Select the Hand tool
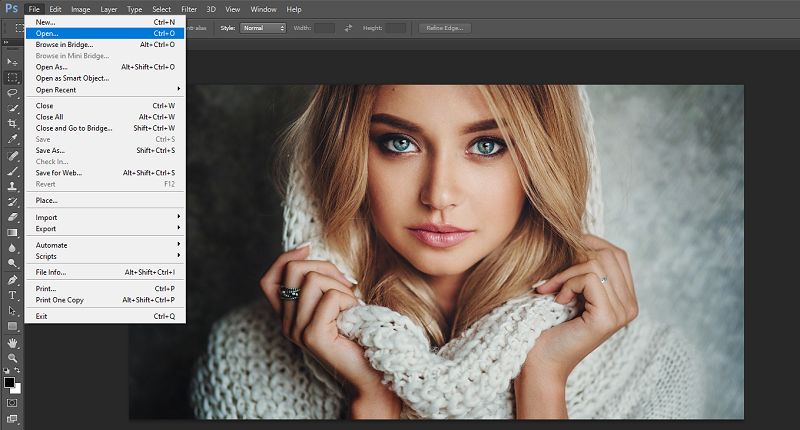Screen dimensions: 800x430 (x=12, y=343)
